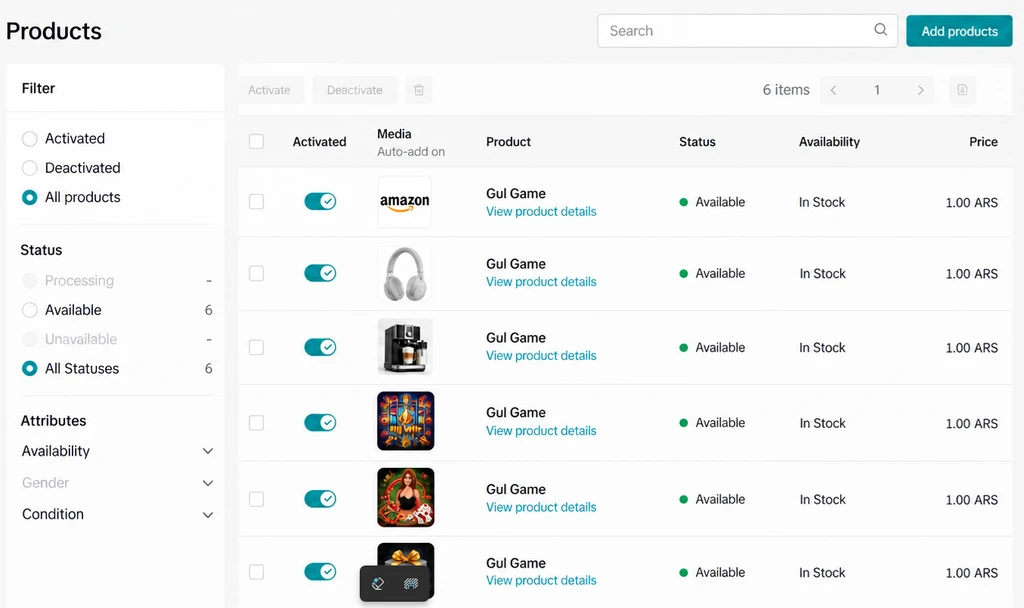Select the Available radio option in the Status filter

[29, 310]
